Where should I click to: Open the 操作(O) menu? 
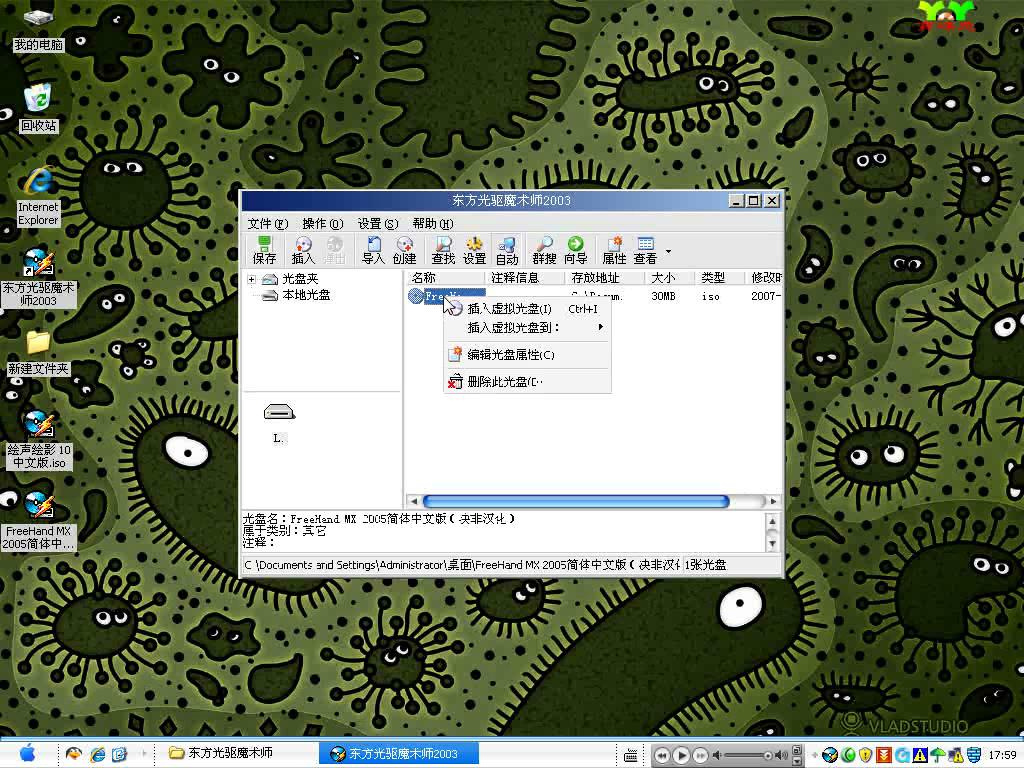point(323,223)
